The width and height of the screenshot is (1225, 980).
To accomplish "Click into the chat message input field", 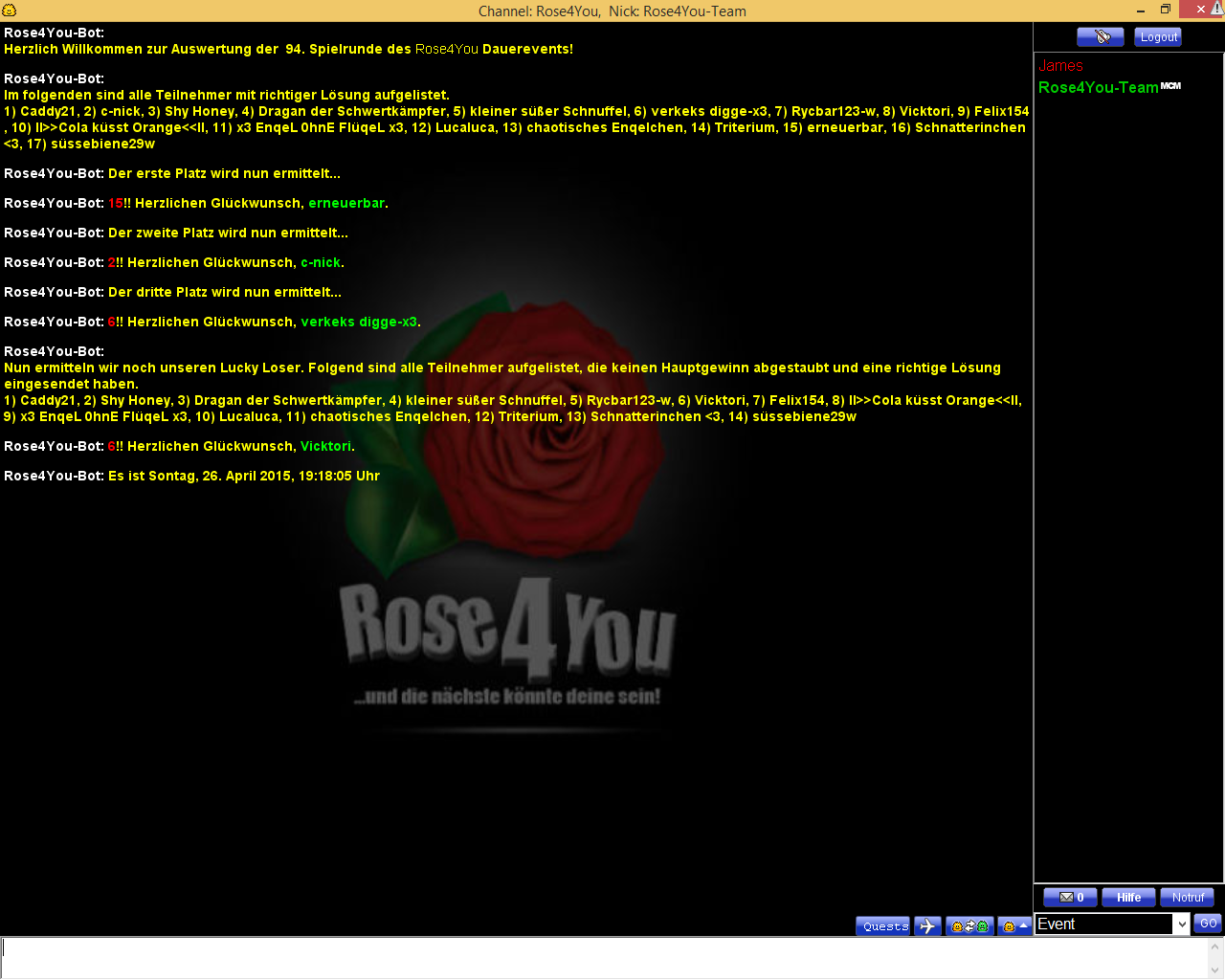I will pyautogui.click(x=603, y=957).
